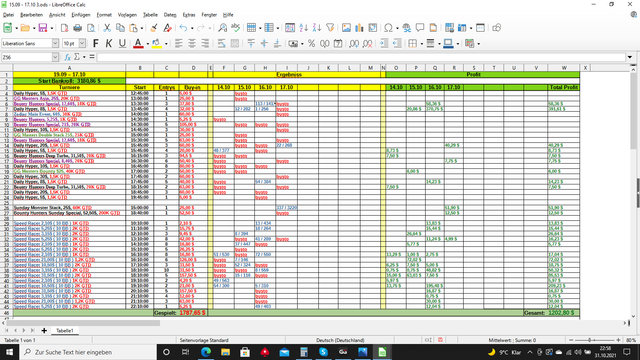Toggle bold F formatting
The image size is (640, 360).
coord(96,43)
